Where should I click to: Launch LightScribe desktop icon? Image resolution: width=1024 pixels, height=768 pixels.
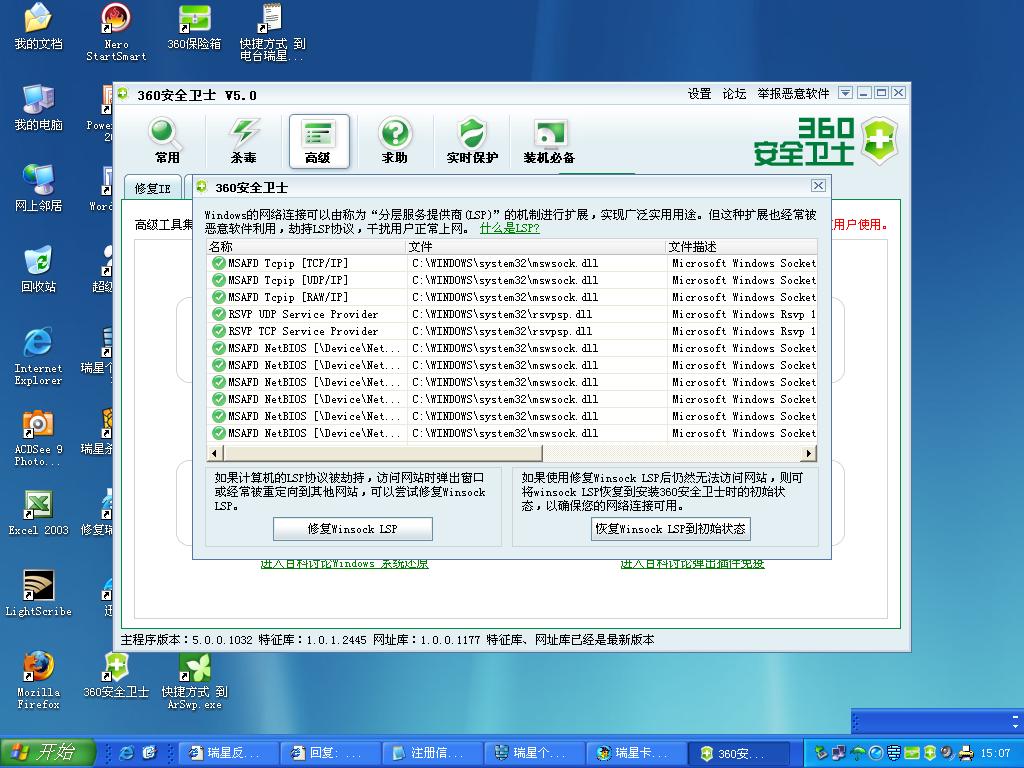[x=39, y=594]
